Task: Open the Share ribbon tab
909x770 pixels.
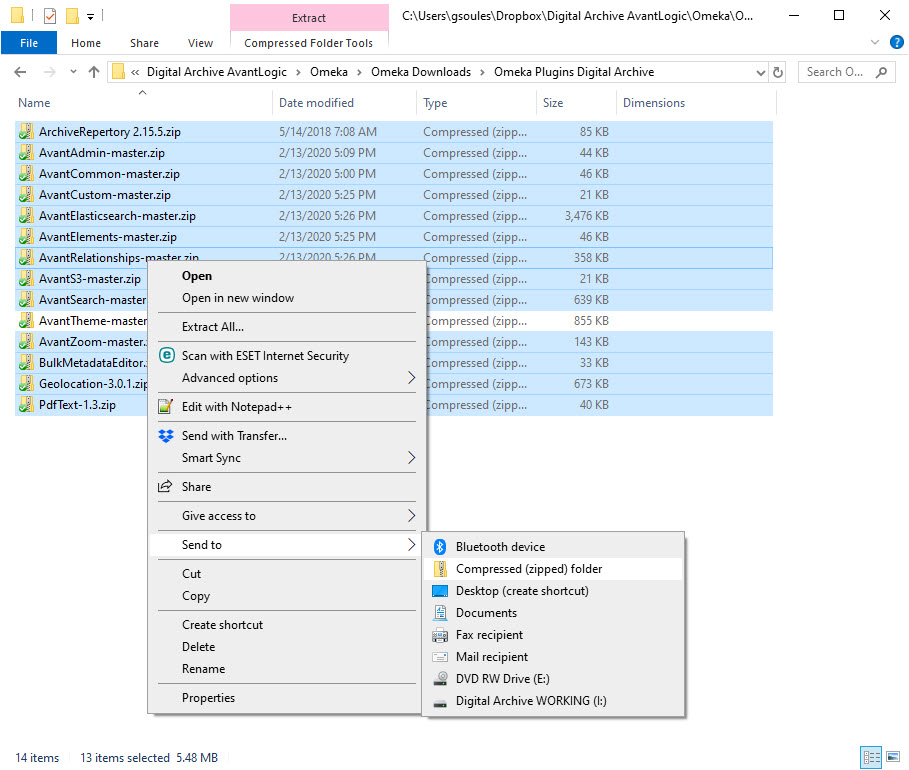Action: pos(144,43)
